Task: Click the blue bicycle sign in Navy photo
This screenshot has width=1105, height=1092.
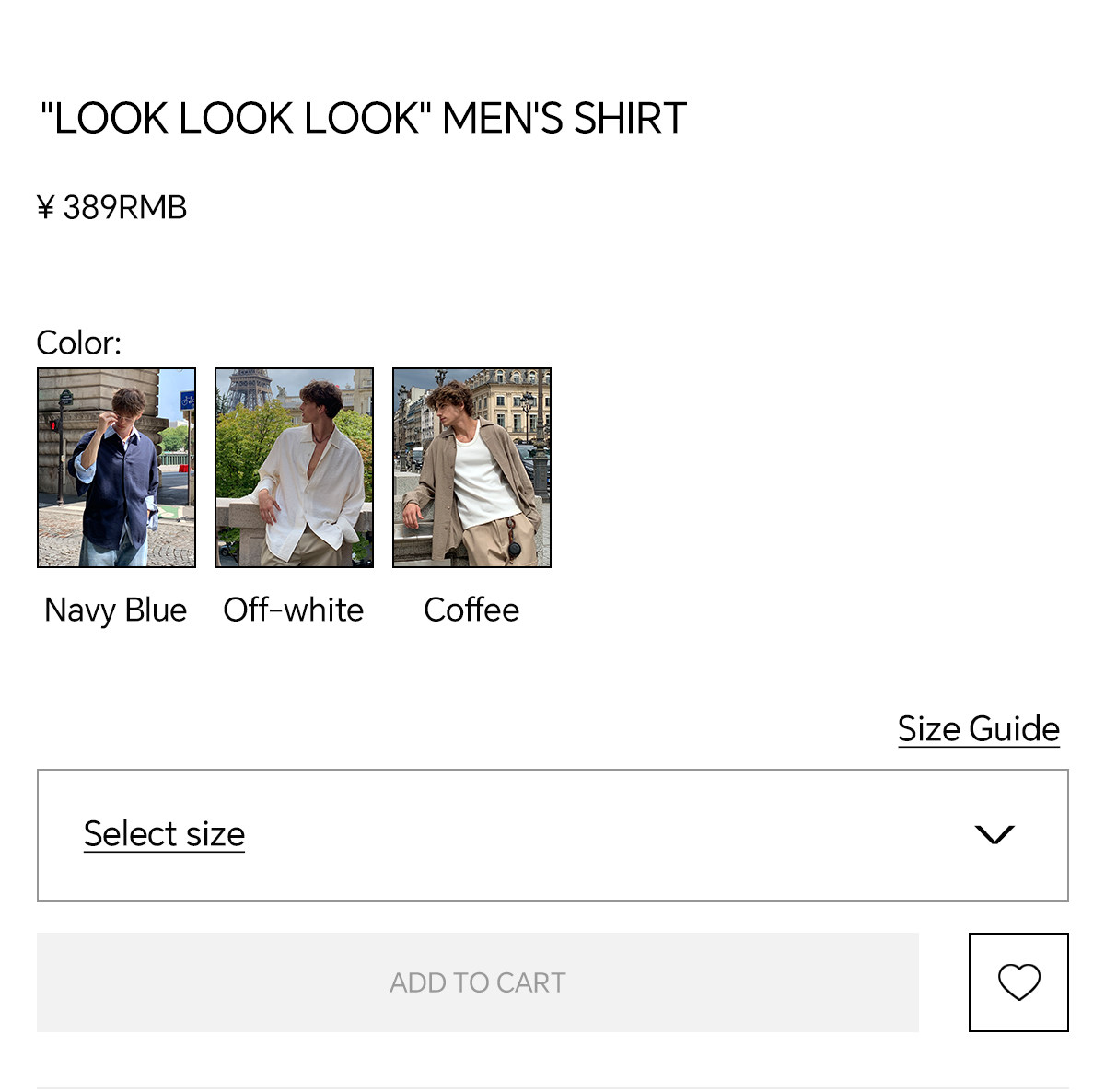Action: tap(187, 401)
